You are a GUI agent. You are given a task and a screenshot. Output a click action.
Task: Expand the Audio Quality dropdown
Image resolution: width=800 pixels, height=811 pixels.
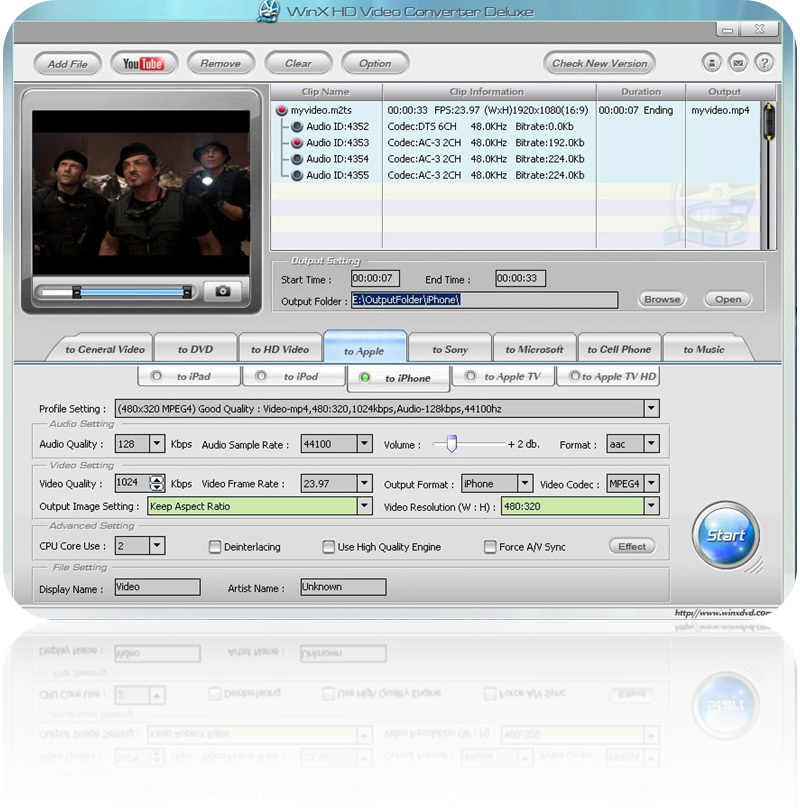click(157, 443)
